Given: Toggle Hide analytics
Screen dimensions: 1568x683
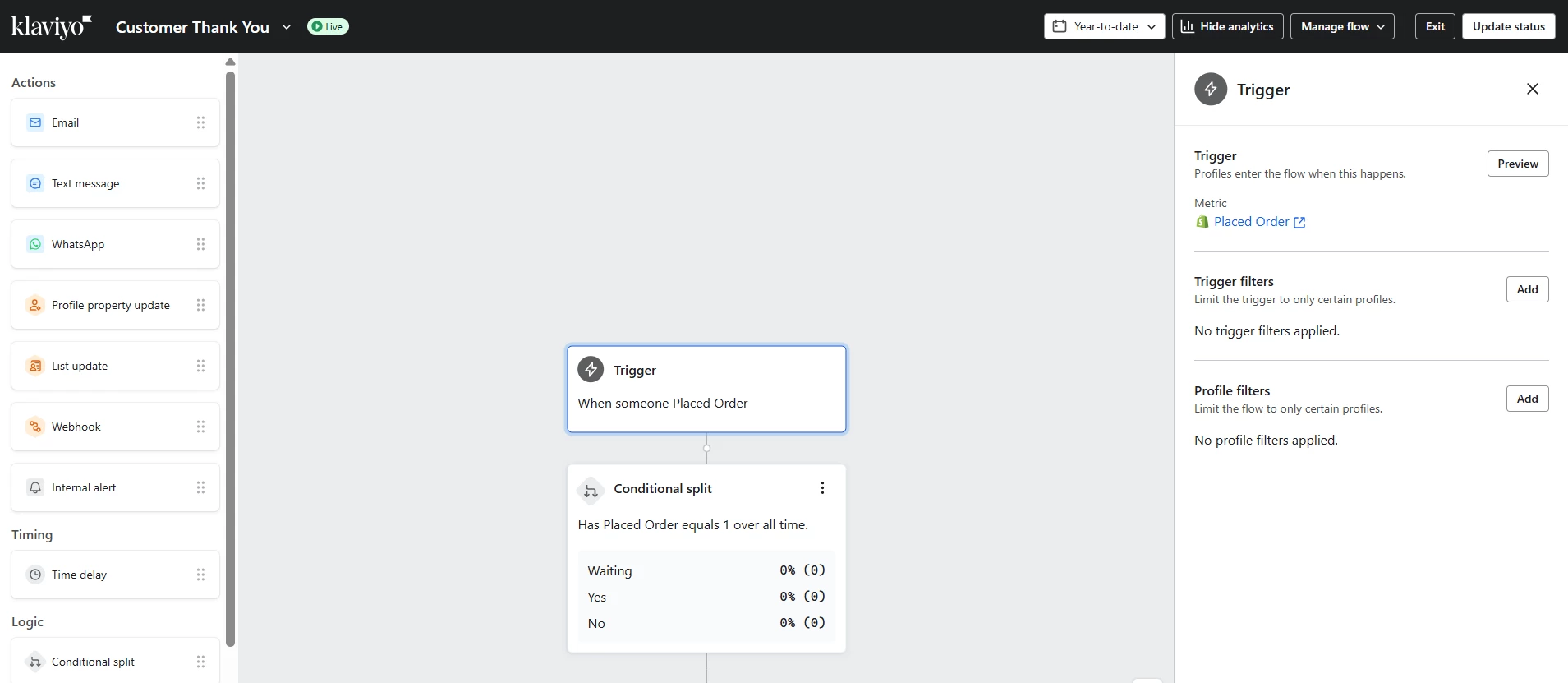Looking at the screenshot, I should point(1228,26).
